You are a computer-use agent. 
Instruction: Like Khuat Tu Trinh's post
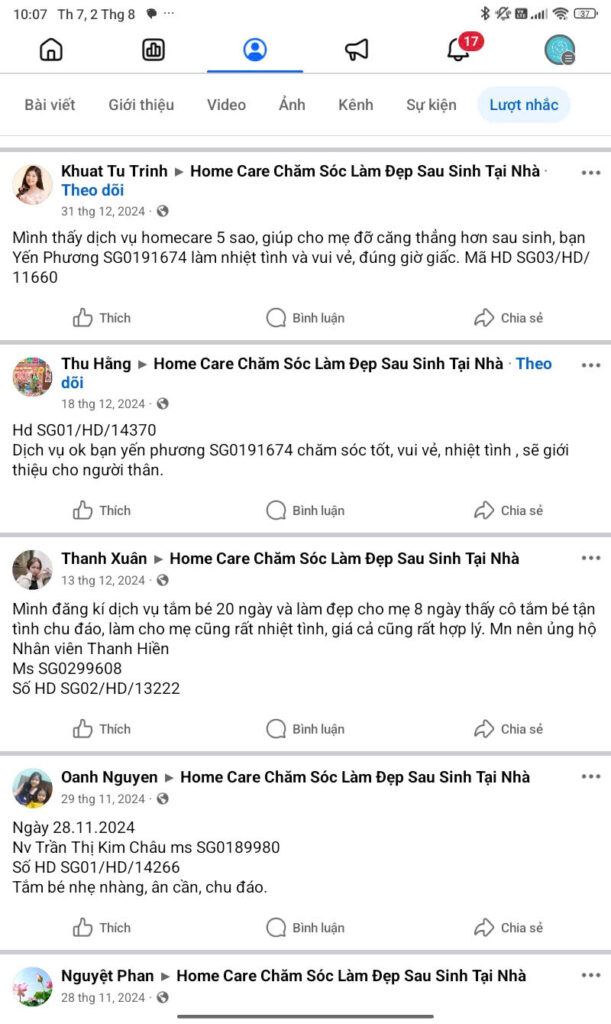(102, 318)
